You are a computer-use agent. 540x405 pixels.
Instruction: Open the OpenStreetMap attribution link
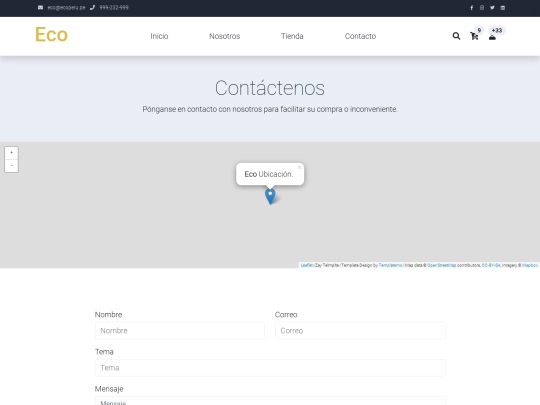click(441, 265)
